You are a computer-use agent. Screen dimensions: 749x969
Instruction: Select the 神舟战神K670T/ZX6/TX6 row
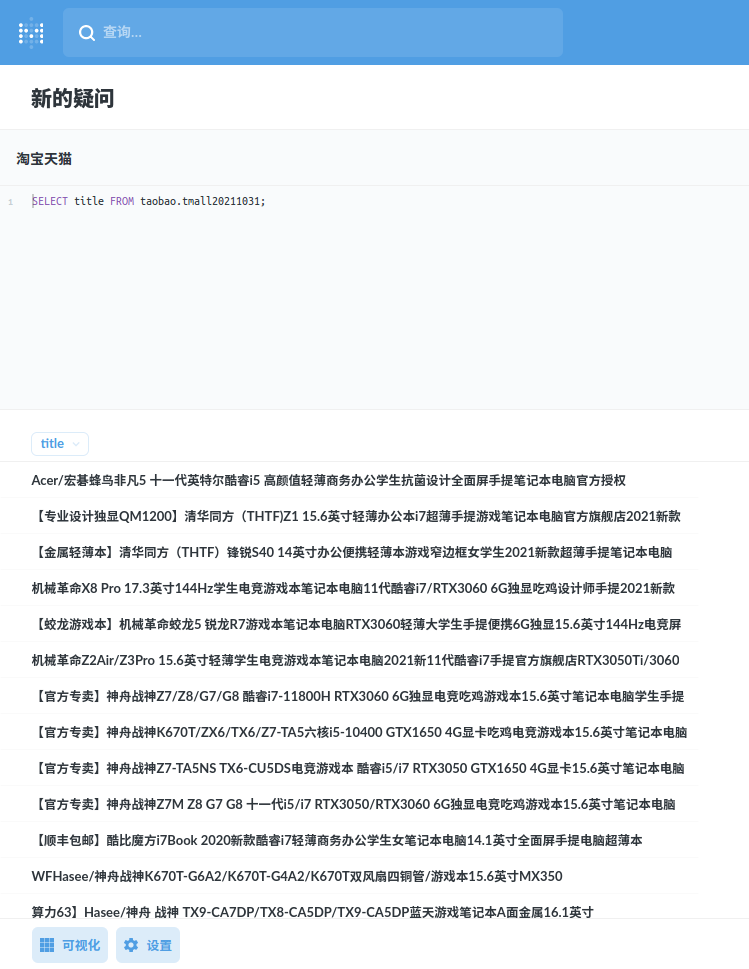pos(349,732)
